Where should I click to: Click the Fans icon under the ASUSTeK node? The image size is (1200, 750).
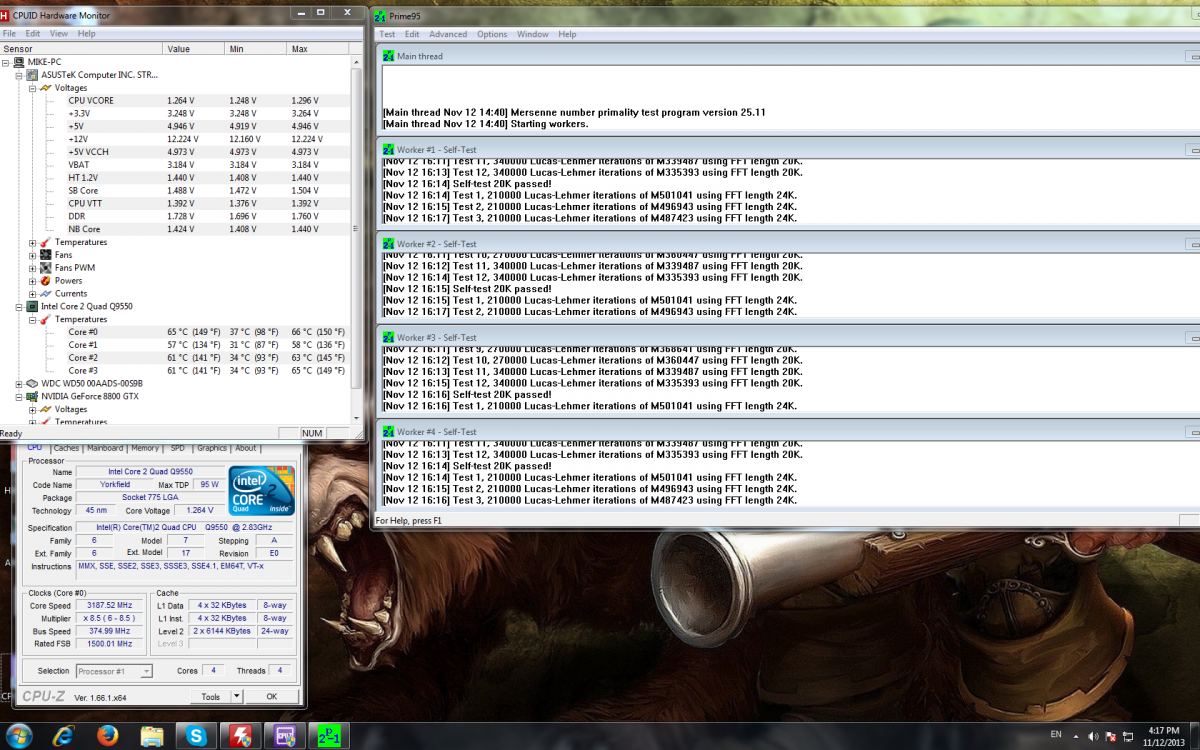tap(46, 255)
